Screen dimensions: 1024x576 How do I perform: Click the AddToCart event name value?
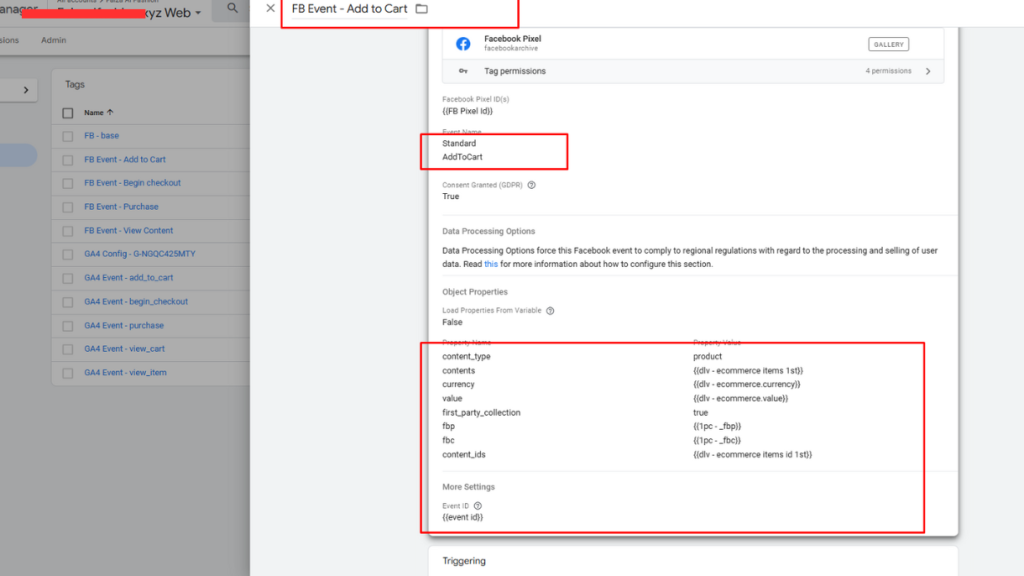point(462,157)
